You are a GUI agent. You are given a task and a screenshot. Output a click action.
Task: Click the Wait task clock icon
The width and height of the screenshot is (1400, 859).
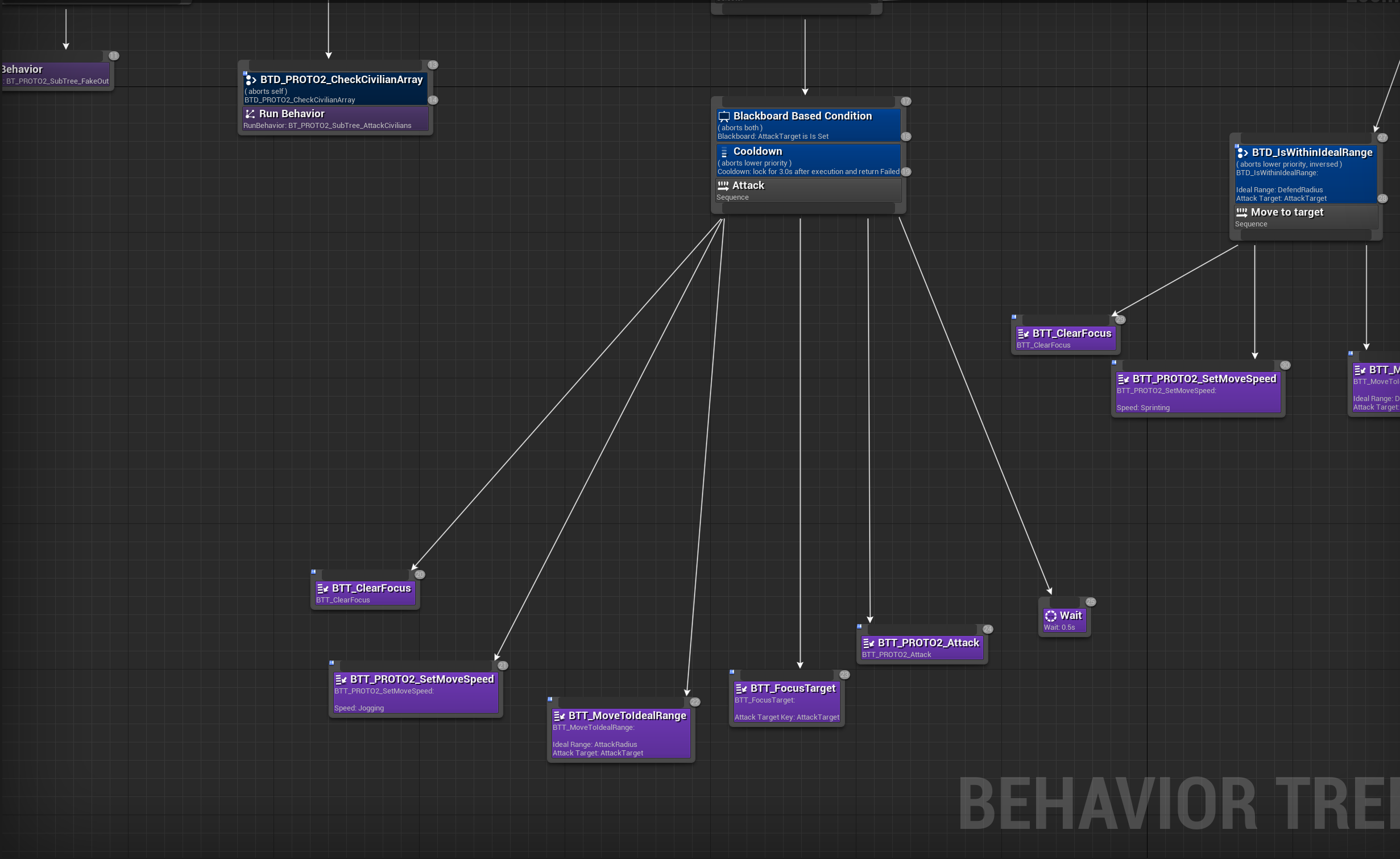point(1050,616)
